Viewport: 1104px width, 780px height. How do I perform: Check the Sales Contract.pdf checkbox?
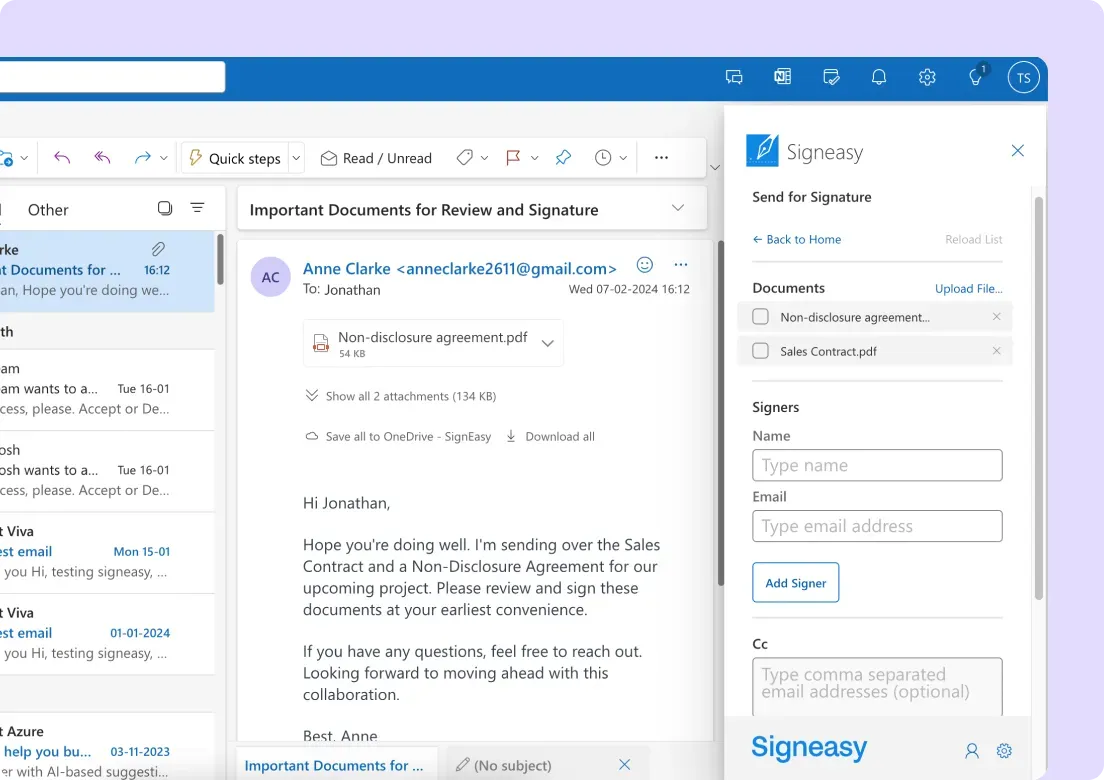(759, 351)
